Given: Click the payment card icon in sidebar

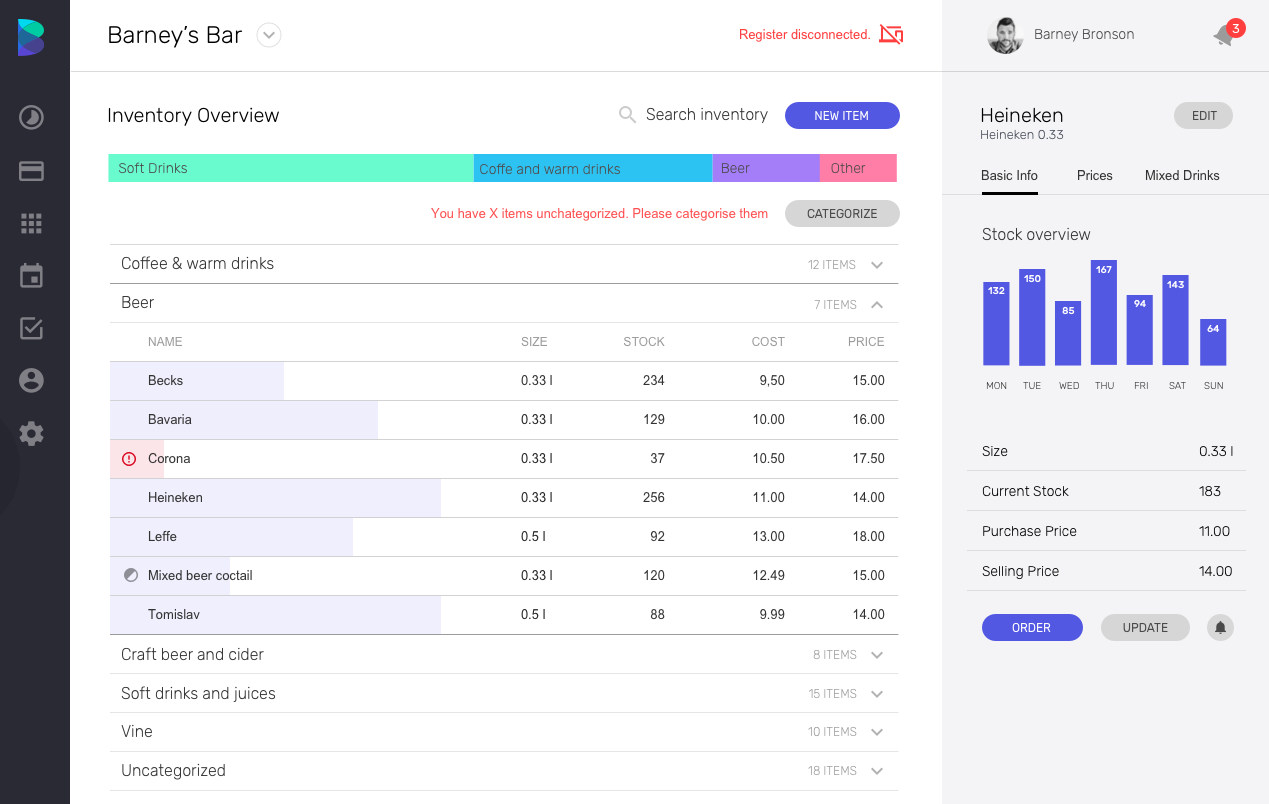Looking at the screenshot, I should point(31,171).
